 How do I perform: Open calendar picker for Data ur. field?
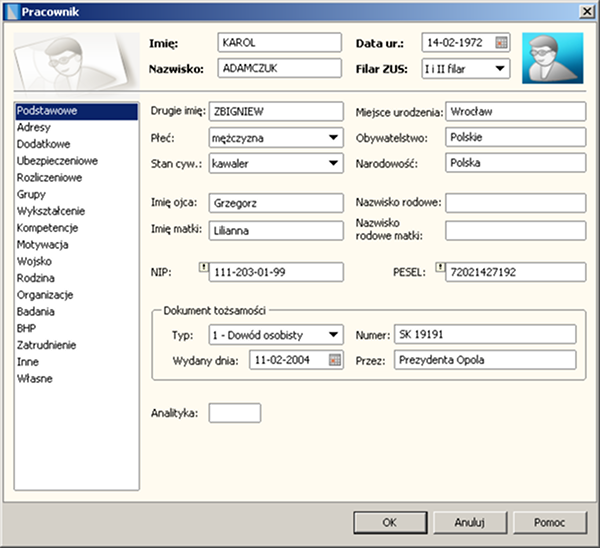coord(501,43)
